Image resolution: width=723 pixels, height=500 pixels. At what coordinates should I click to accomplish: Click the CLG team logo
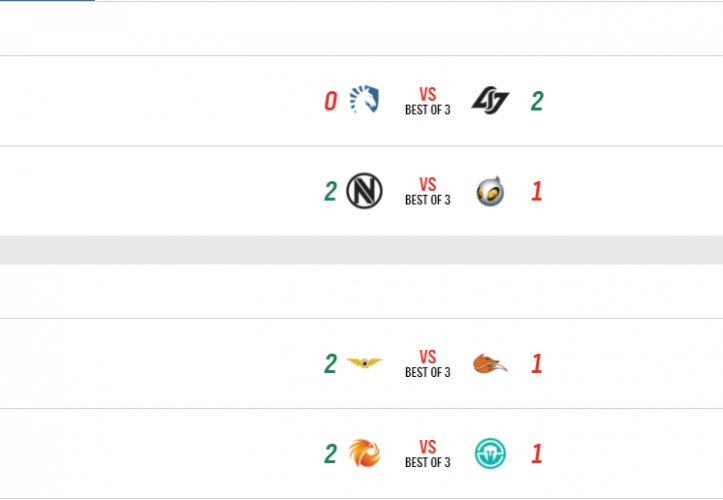click(490, 100)
